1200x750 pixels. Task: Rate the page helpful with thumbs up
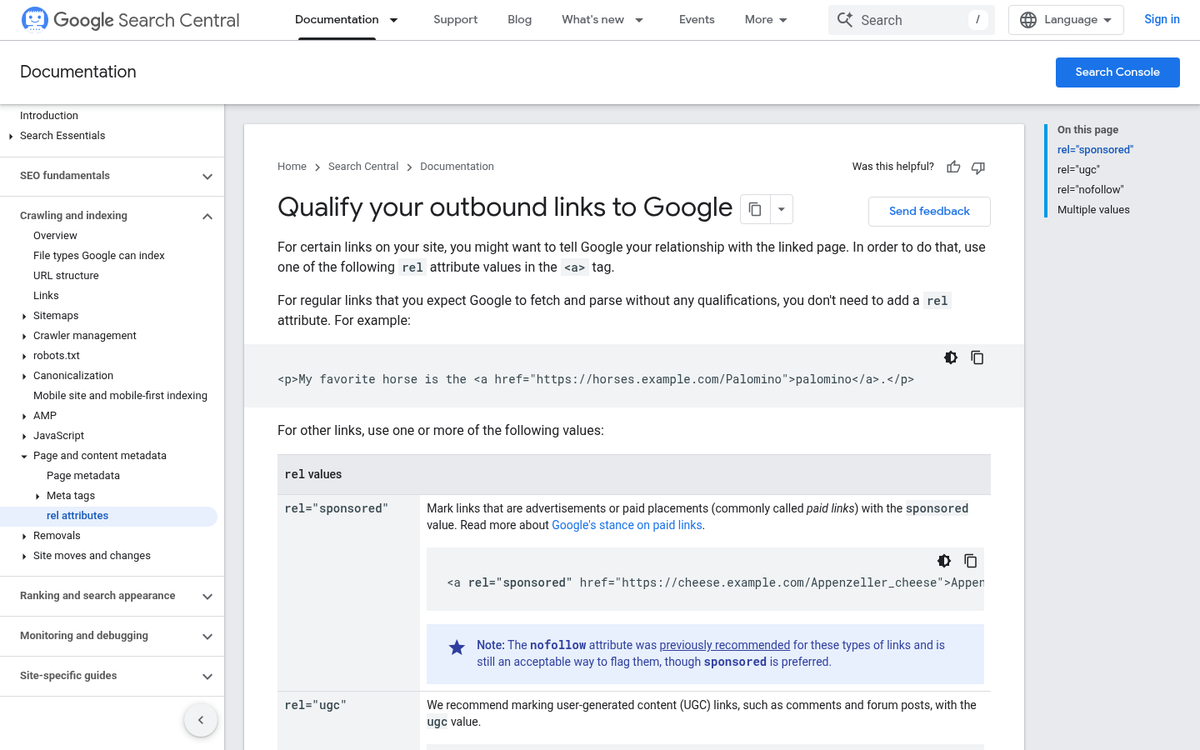(953, 167)
